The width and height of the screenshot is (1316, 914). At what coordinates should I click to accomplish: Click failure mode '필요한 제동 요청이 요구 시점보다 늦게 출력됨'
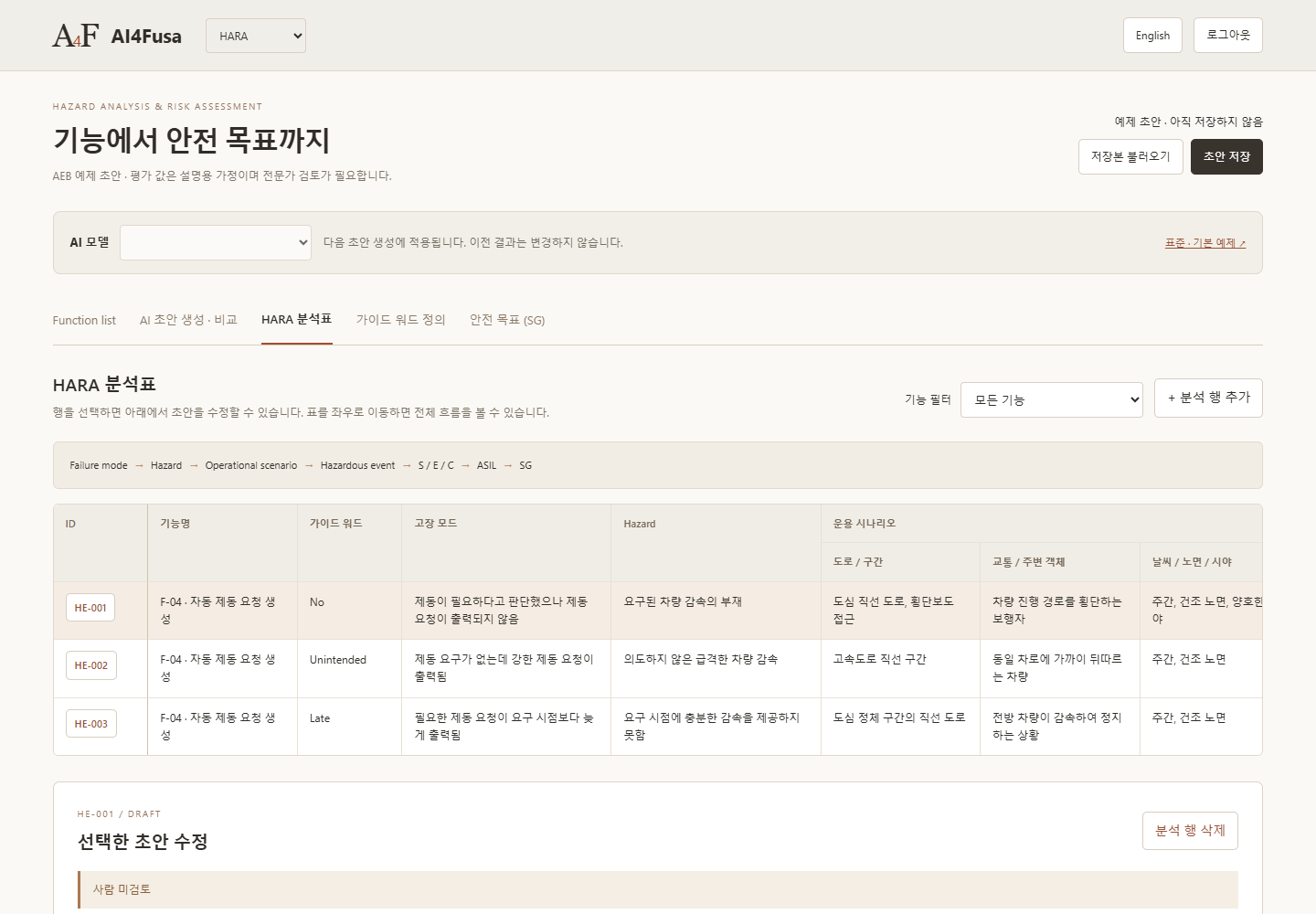(504, 727)
